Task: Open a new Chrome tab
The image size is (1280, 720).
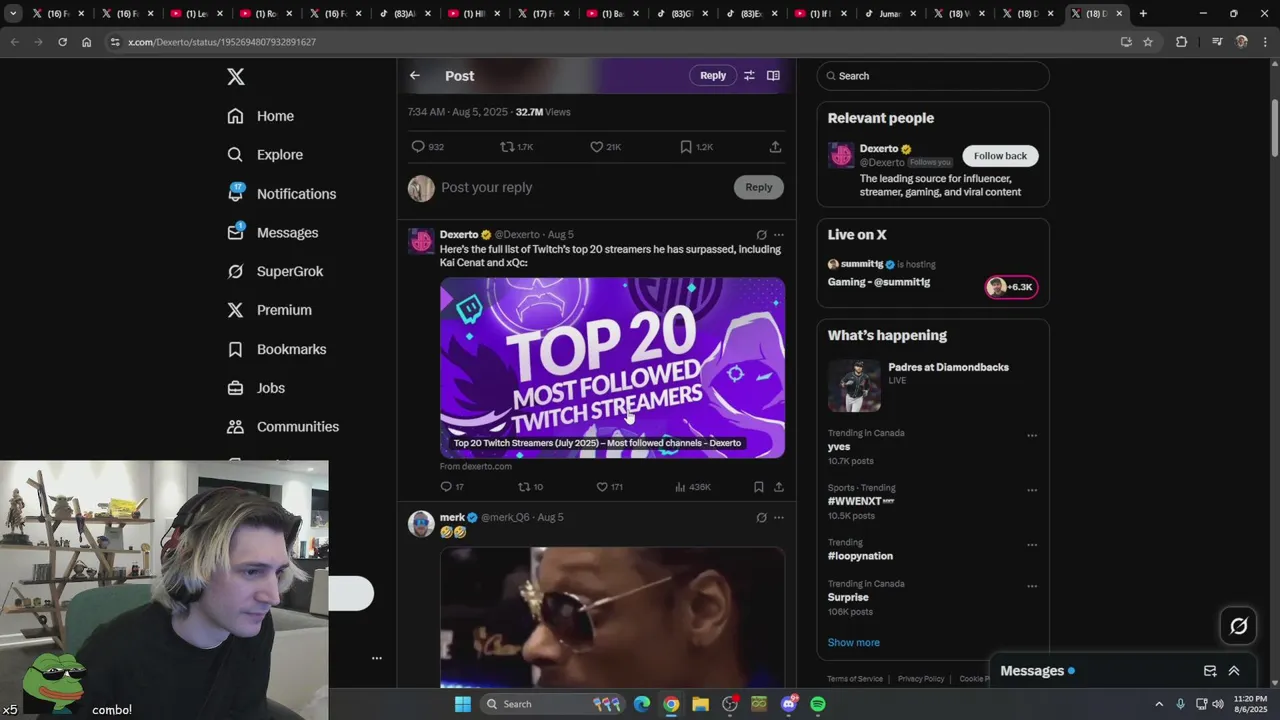Action: pyautogui.click(x=1143, y=14)
